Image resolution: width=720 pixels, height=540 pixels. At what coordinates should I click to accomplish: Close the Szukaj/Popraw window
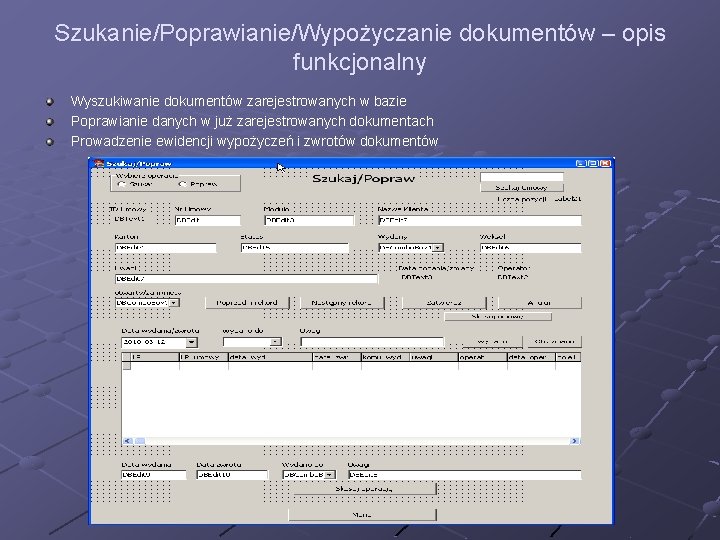(606, 163)
